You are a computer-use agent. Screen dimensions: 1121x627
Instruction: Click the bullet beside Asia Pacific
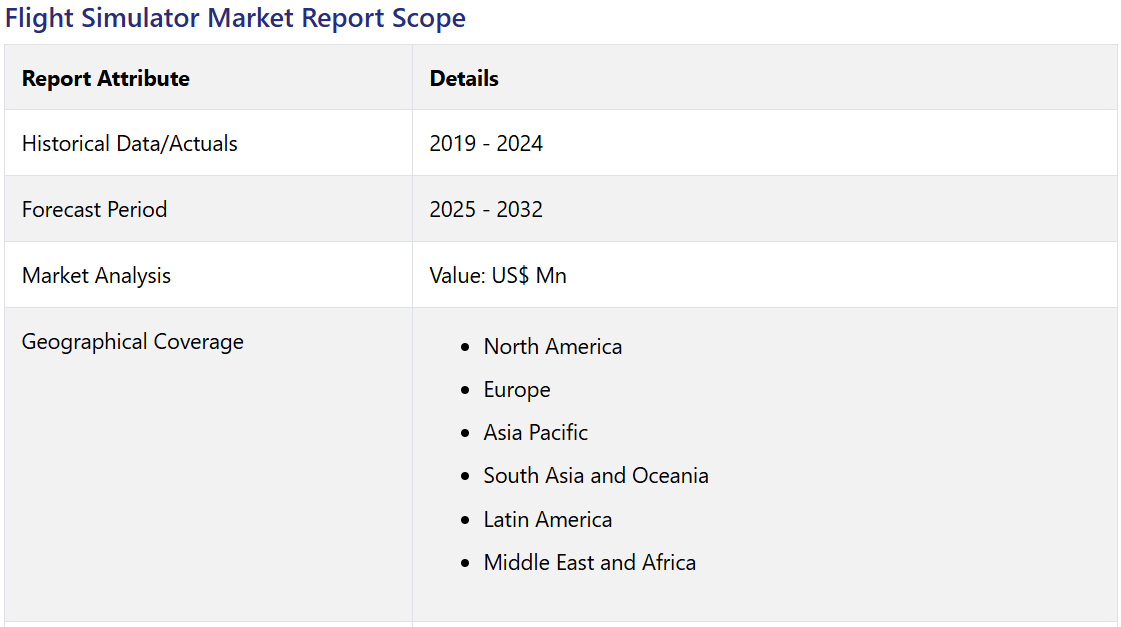[465, 433]
